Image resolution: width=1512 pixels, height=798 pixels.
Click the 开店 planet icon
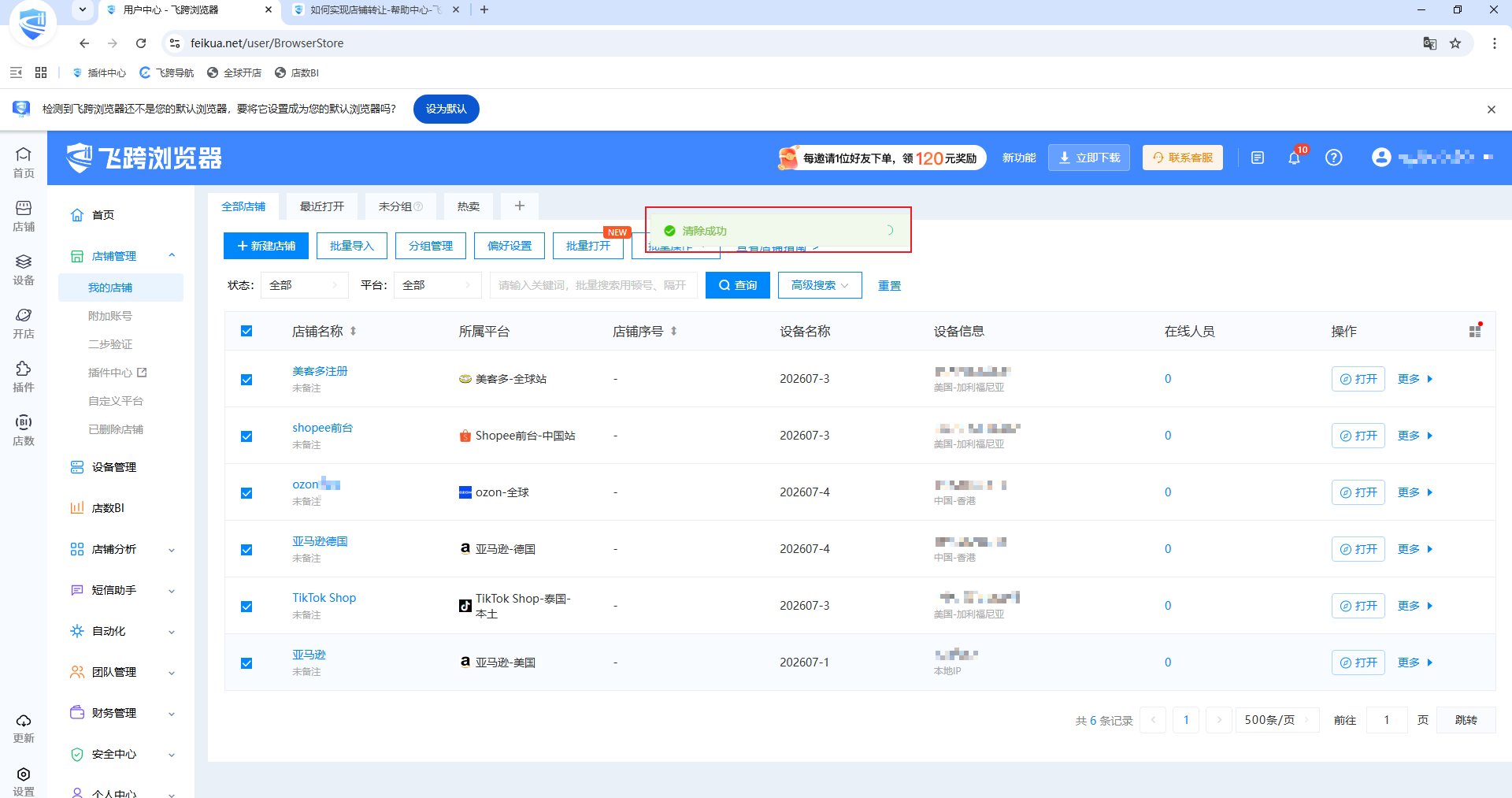click(x=24, y=323)
